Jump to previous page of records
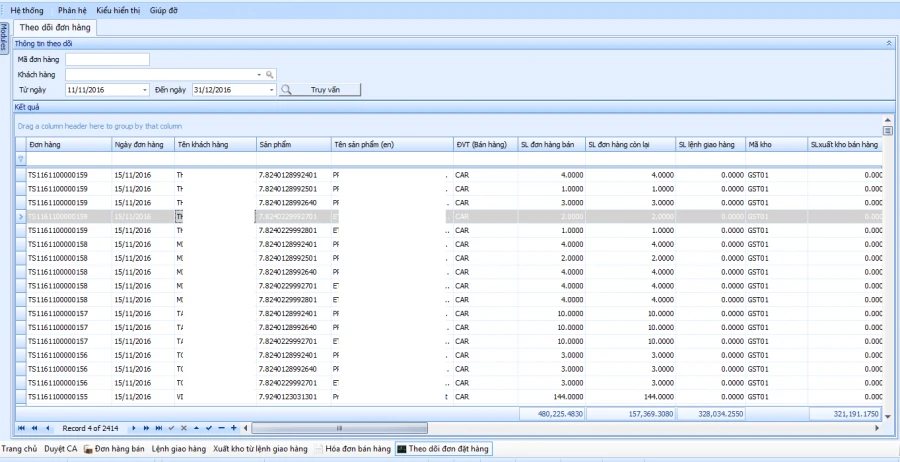The height and width of the screenshot is (462, 900). [34, 428]
